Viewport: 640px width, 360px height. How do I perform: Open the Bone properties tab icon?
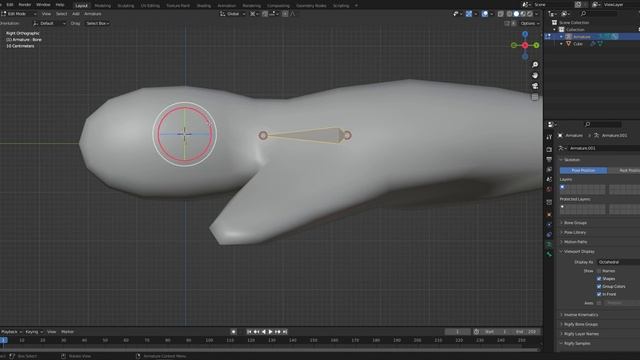point(549,254)
